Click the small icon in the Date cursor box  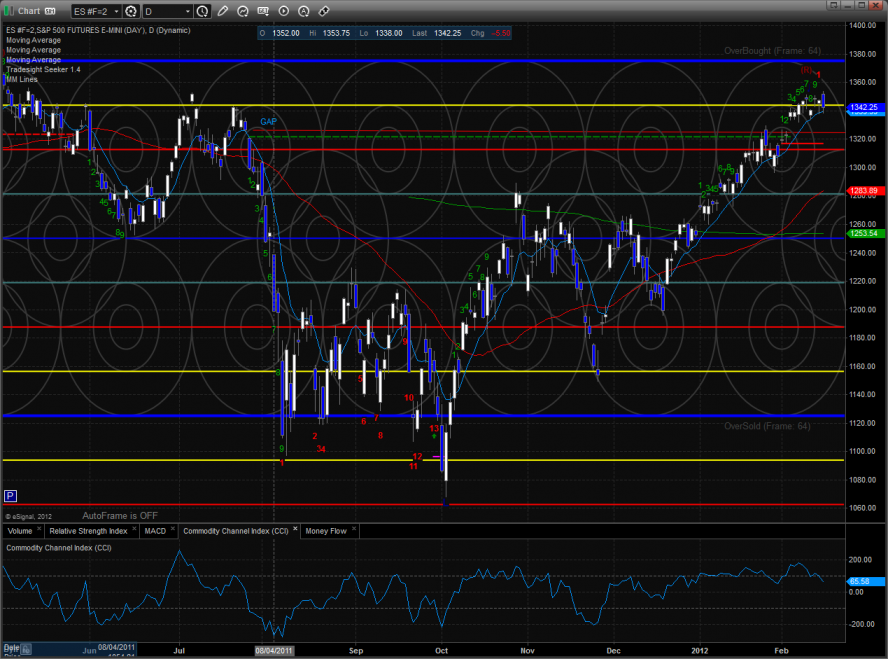26,649
